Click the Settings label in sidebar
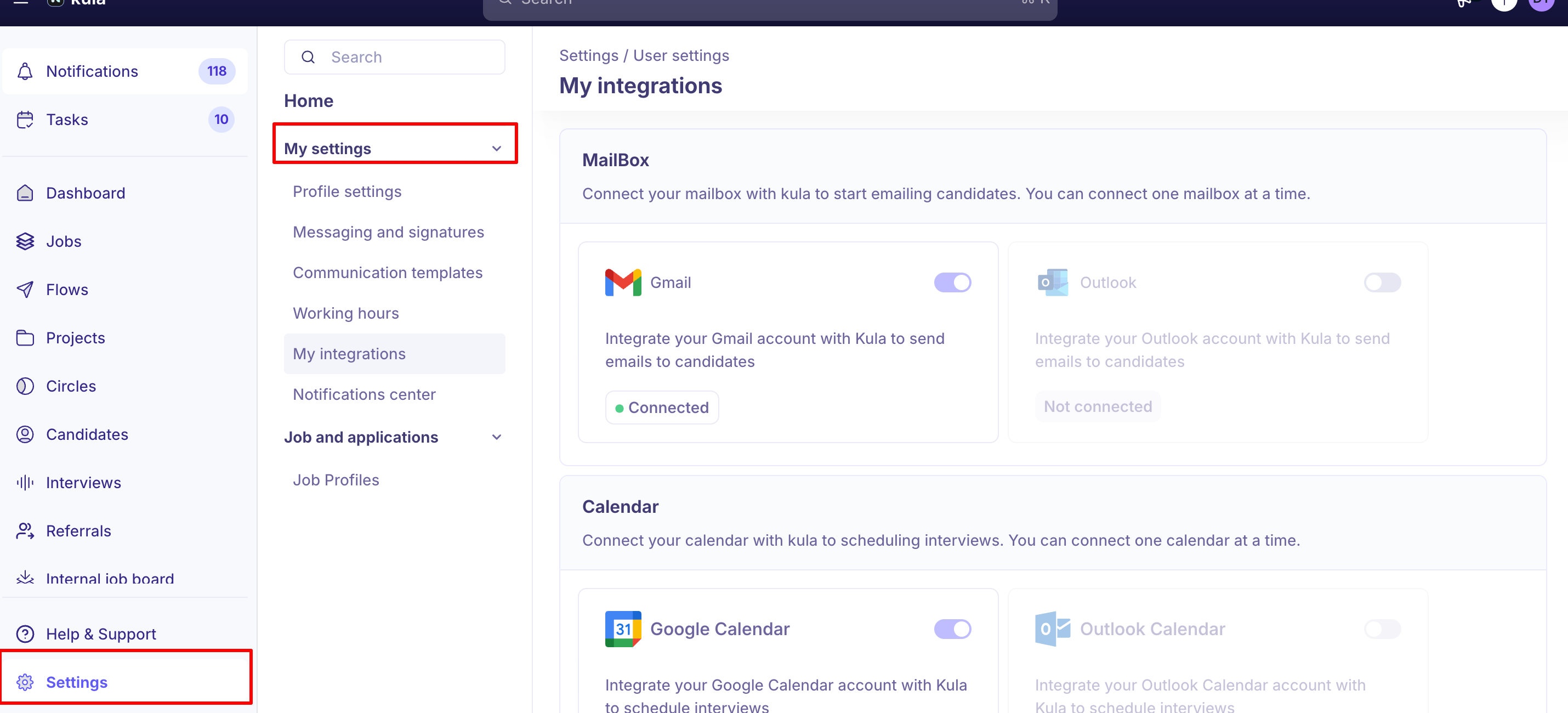The width and height of the screenshot is (1568, 713). [x=77, y=682]
